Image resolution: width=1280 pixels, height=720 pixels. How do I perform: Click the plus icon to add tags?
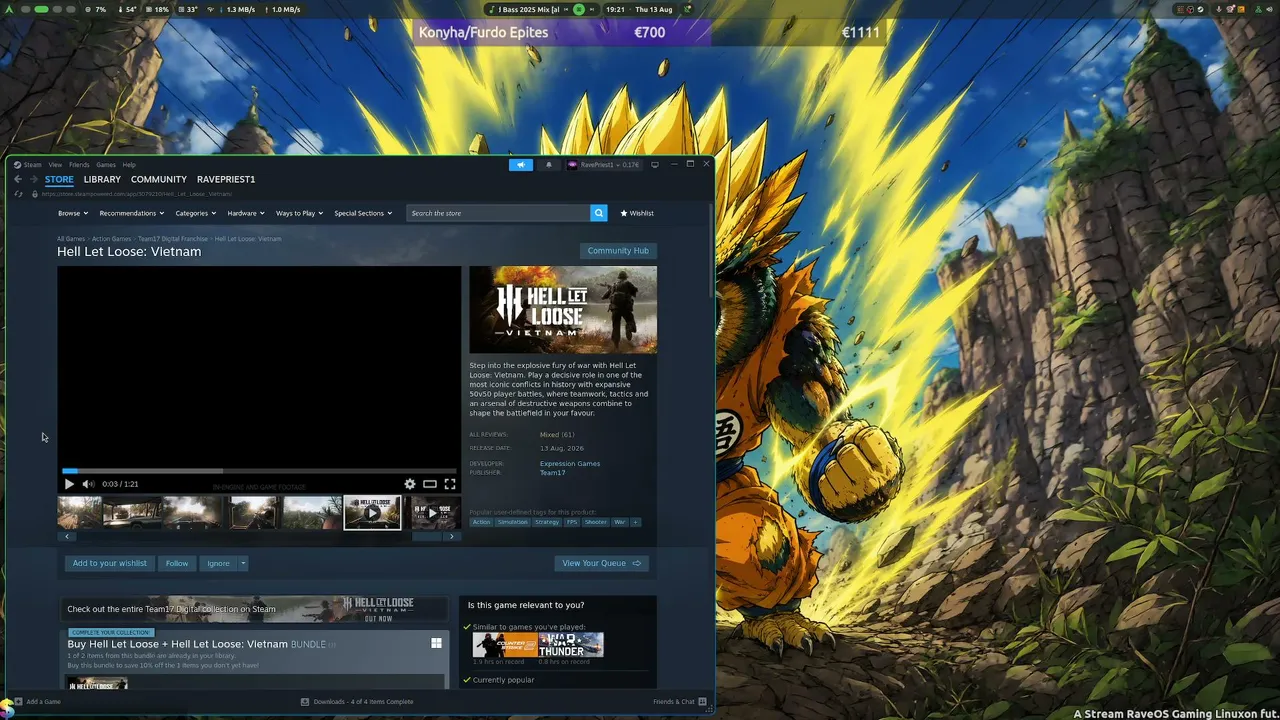coord(635,522)
